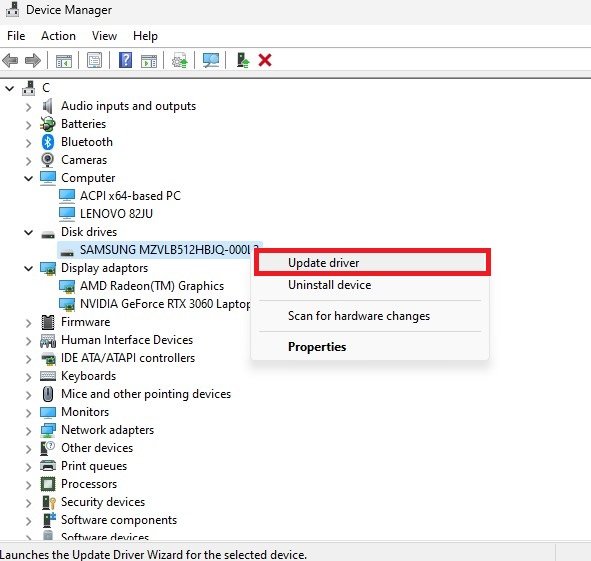Click the Update driver toolbar icon
Screen dimensions: 591x561
[x=180, y=60]
